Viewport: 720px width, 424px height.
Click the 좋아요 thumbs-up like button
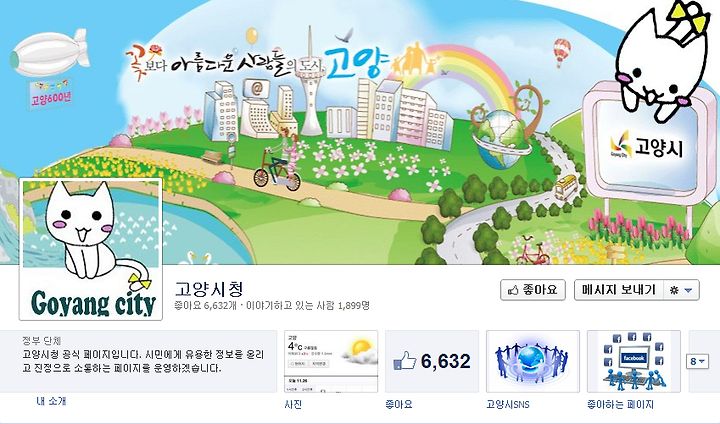[x=532, y=290]
